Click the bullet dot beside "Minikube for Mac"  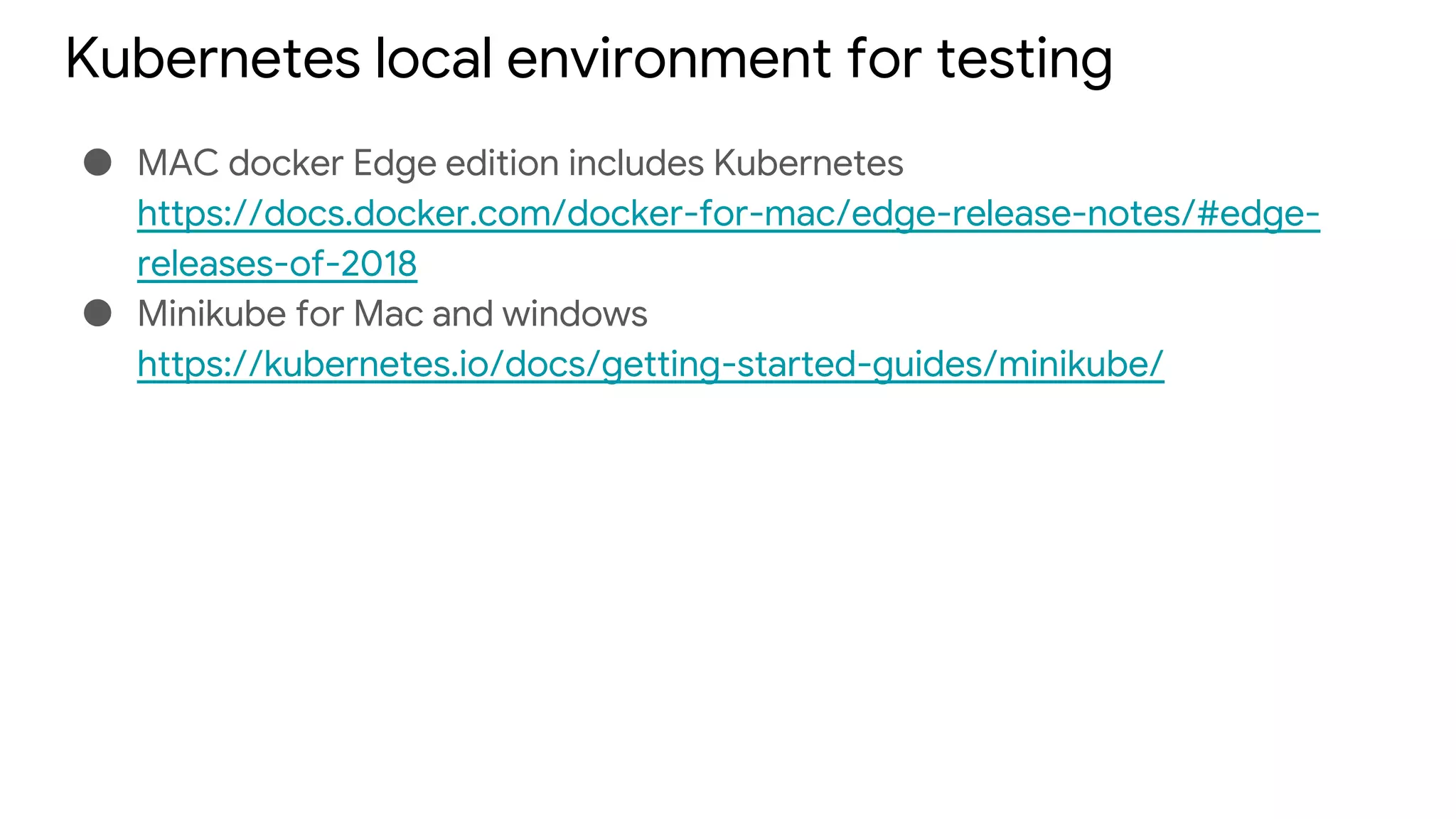tap(97, 313)
